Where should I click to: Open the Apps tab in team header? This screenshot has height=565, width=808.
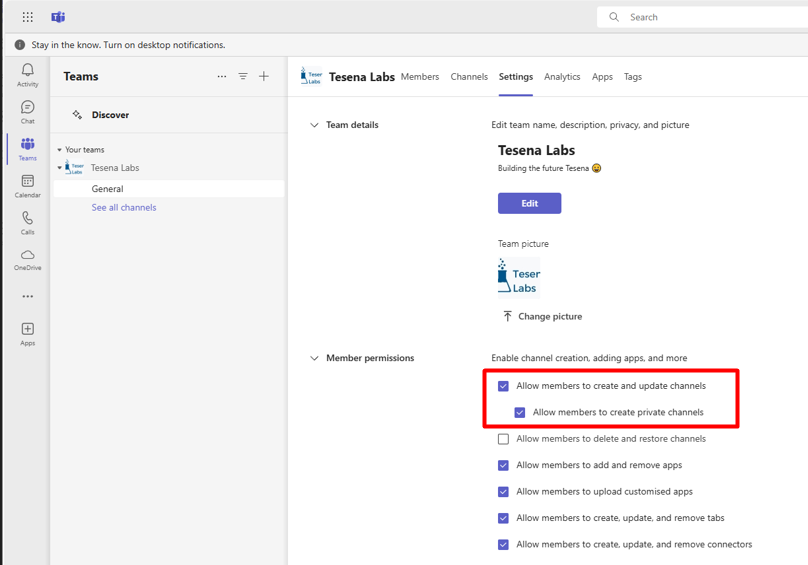[602, 76]
